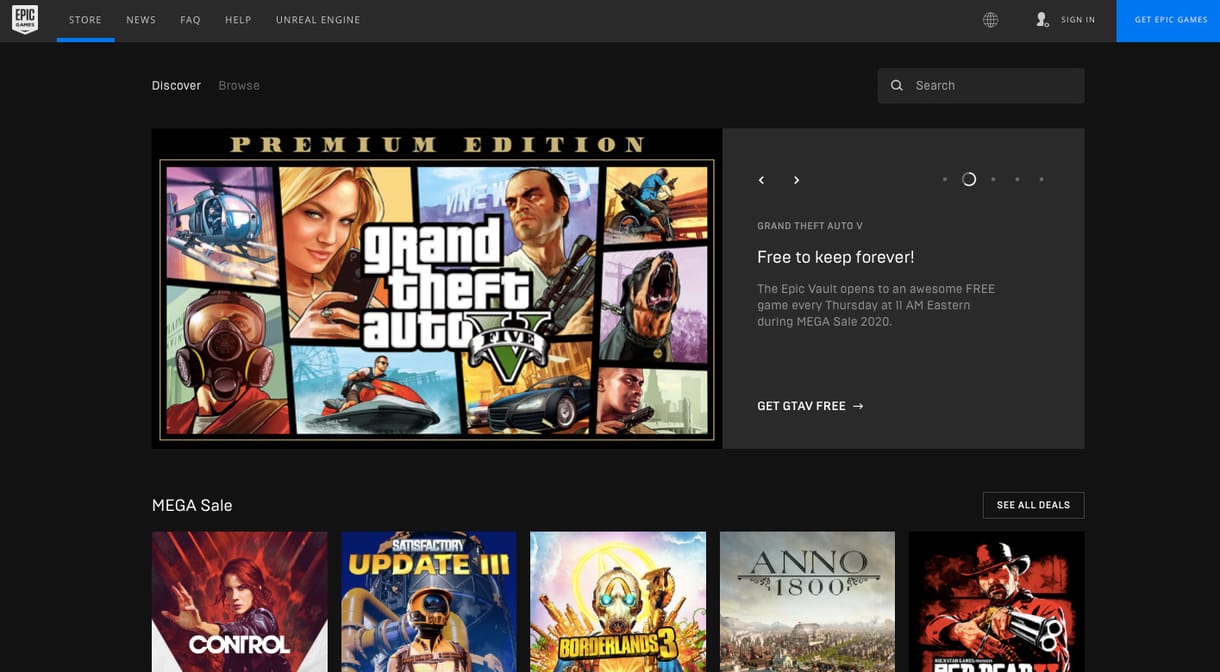Open the News menu item
This screenshot has width=1220, height=672.
coord(141,20)
